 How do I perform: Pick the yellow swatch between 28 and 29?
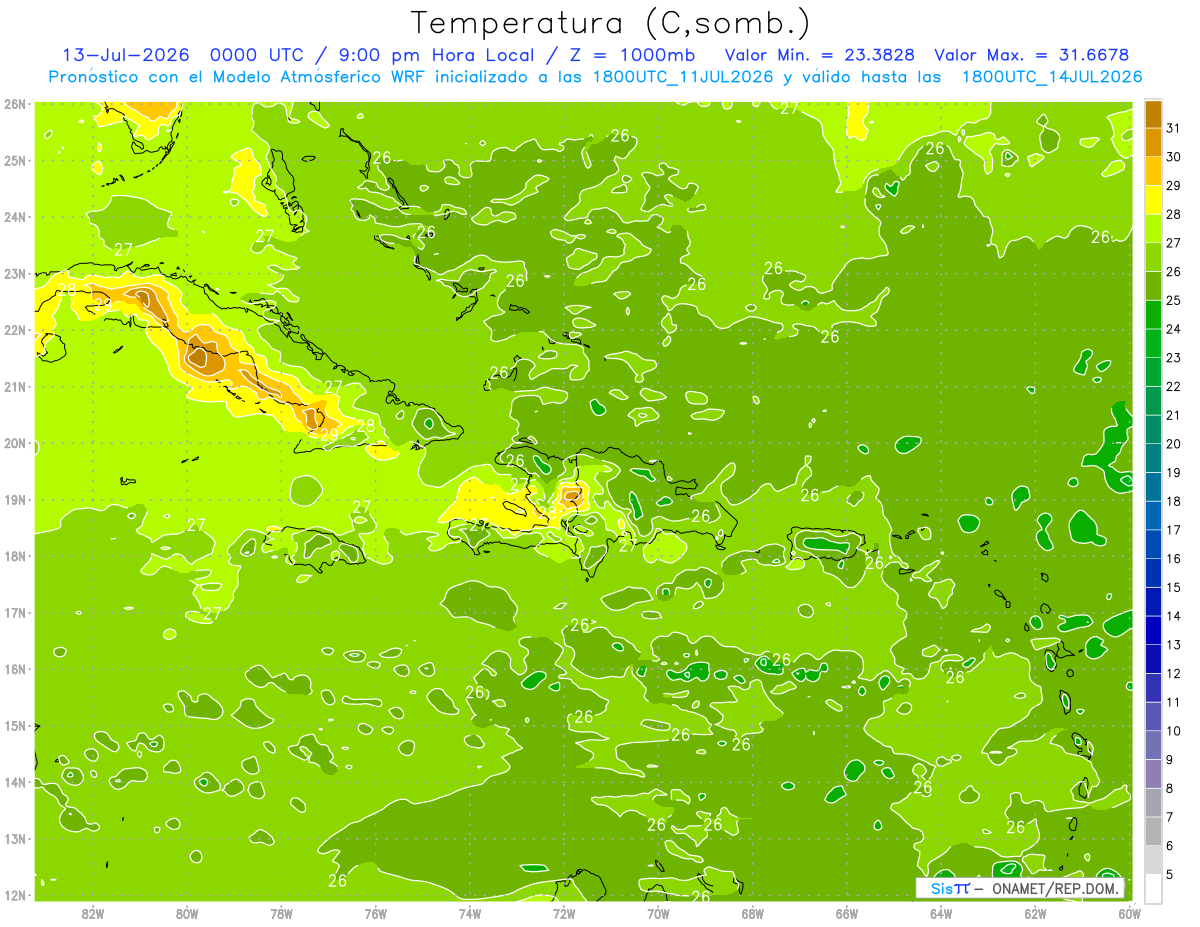[1153, 199]
